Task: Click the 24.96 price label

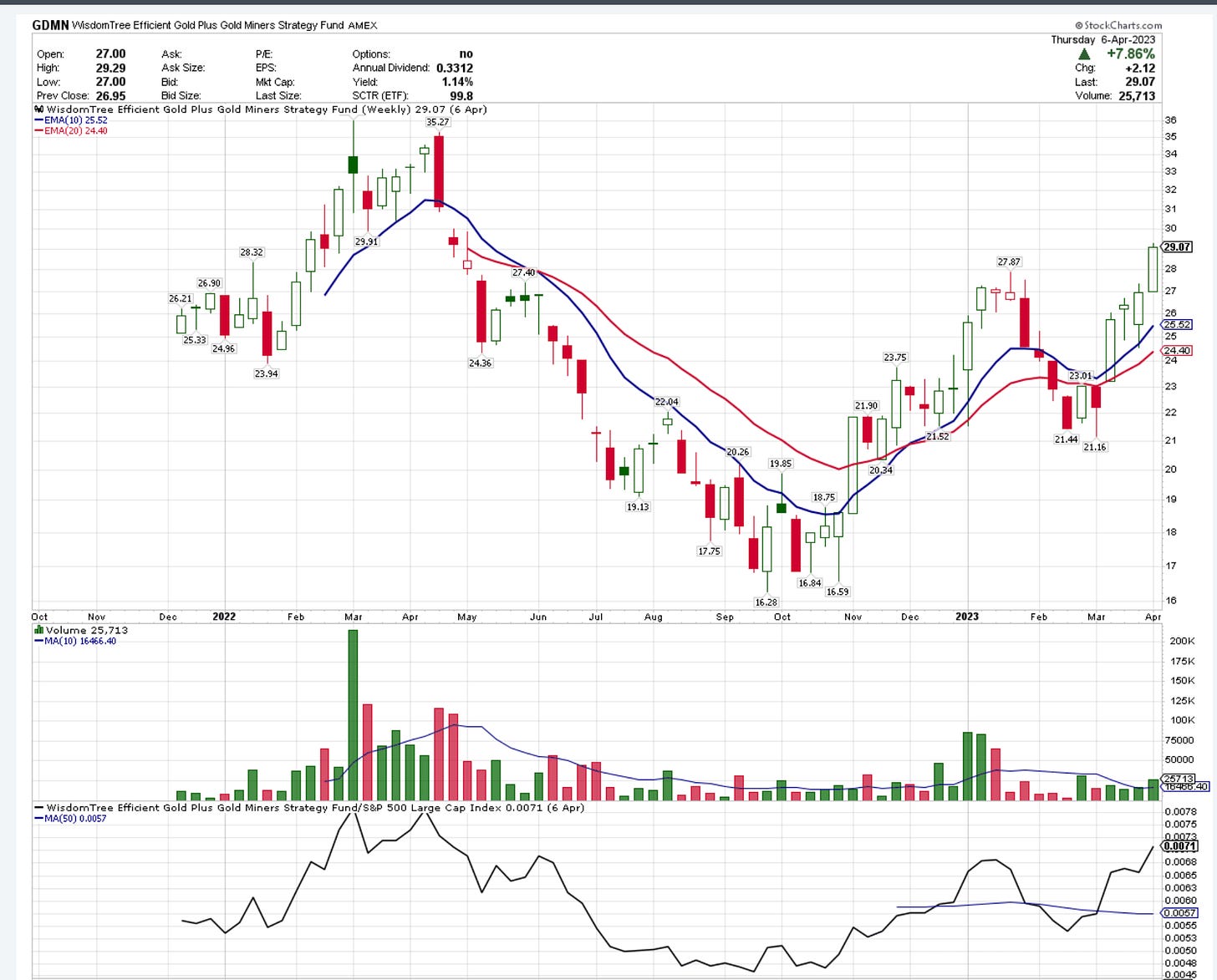Action: (223, 348)
